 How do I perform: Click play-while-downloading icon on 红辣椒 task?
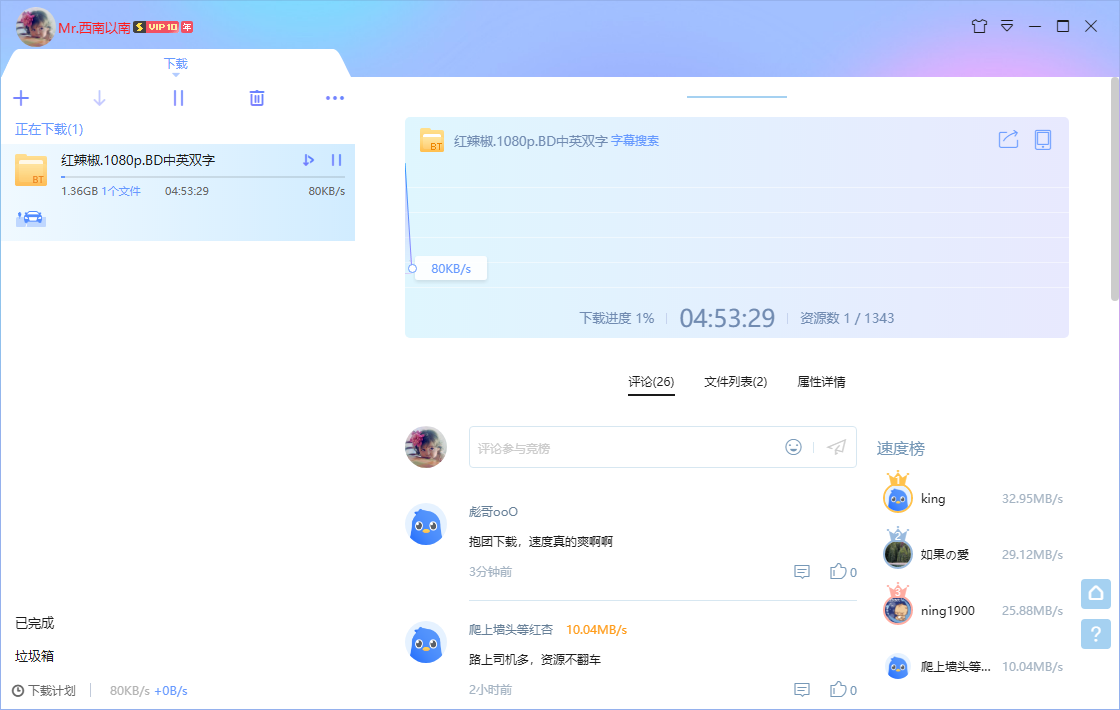[x=308, y=160]
